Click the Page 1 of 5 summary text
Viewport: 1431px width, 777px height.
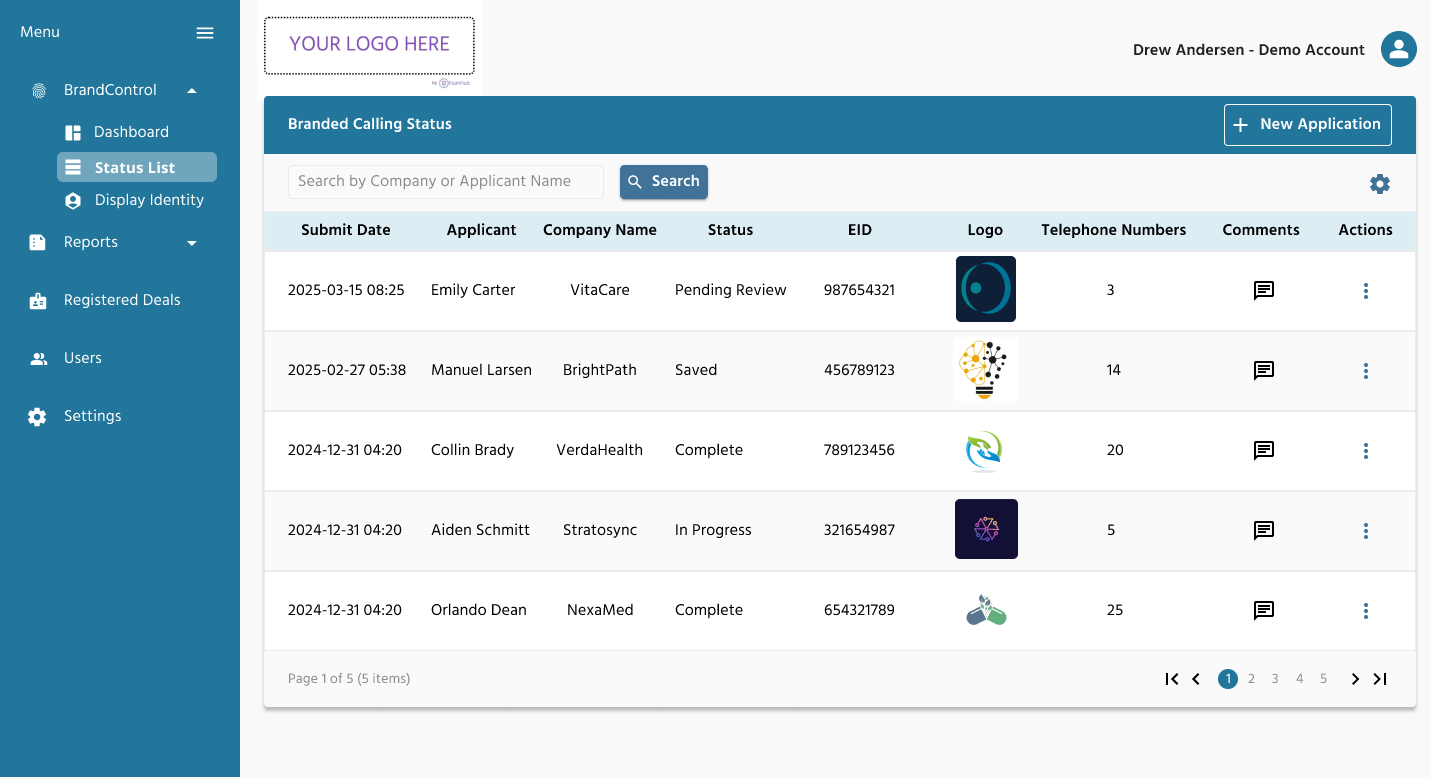point(349,679)
